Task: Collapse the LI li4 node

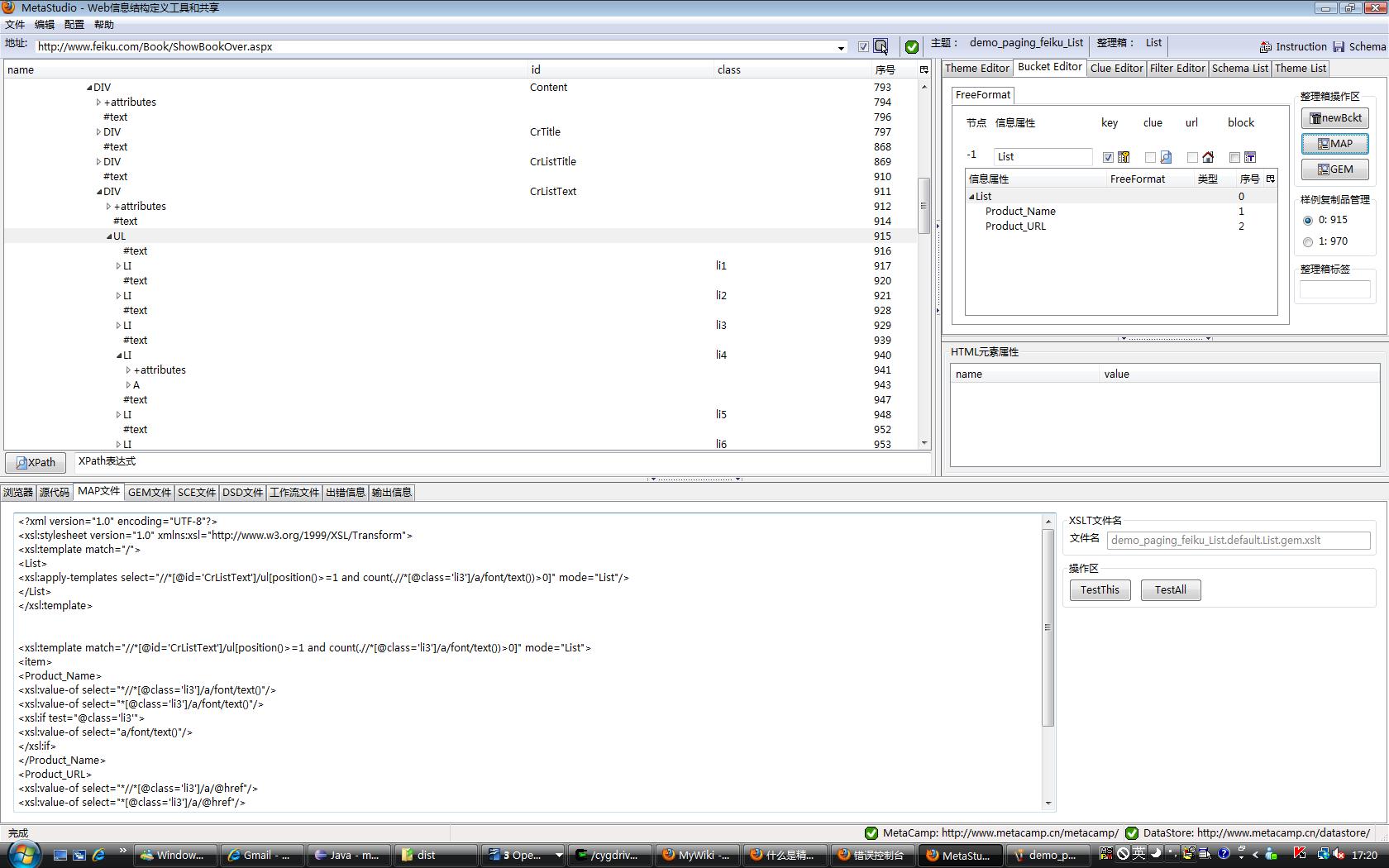Action: click(x=119, y=355)
